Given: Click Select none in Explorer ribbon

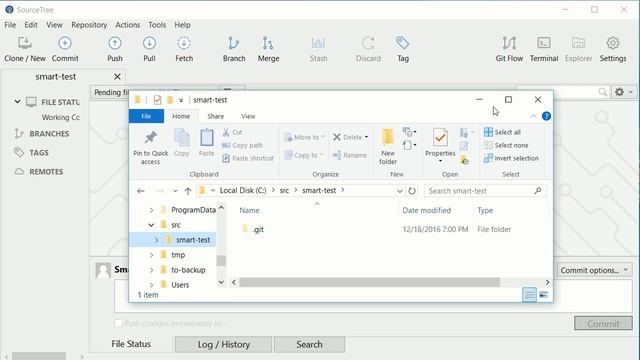Looking at the screenshot, I should coord(506,145).
